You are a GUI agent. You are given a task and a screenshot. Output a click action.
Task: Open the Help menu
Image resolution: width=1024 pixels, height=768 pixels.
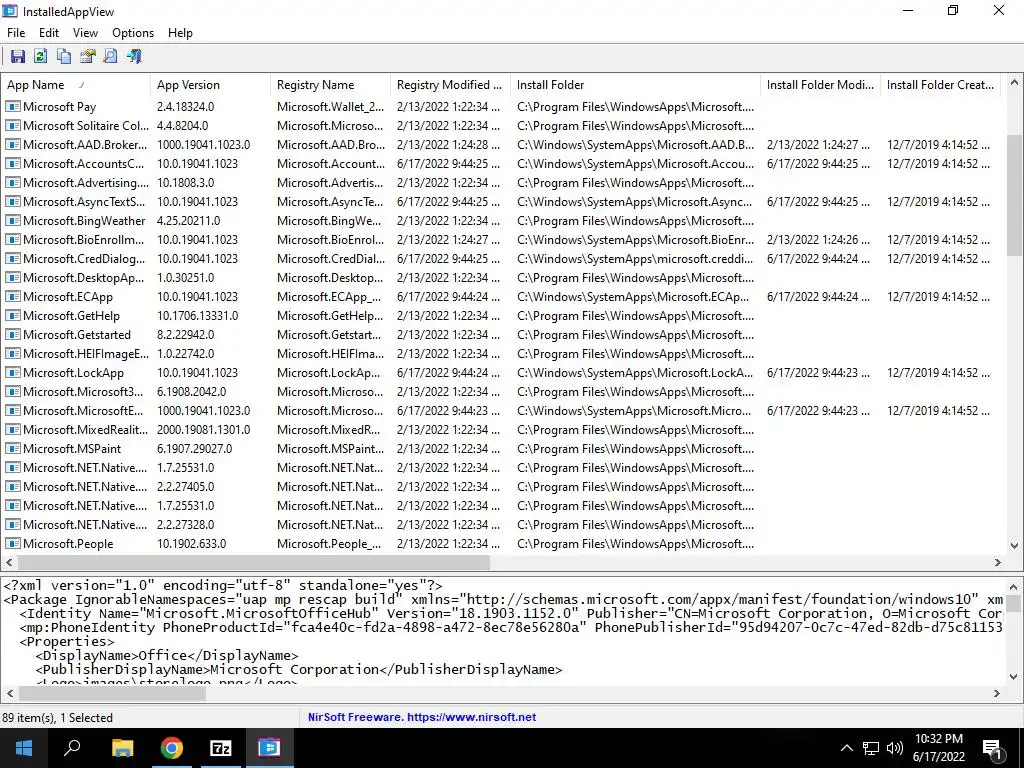click(180, 33)
